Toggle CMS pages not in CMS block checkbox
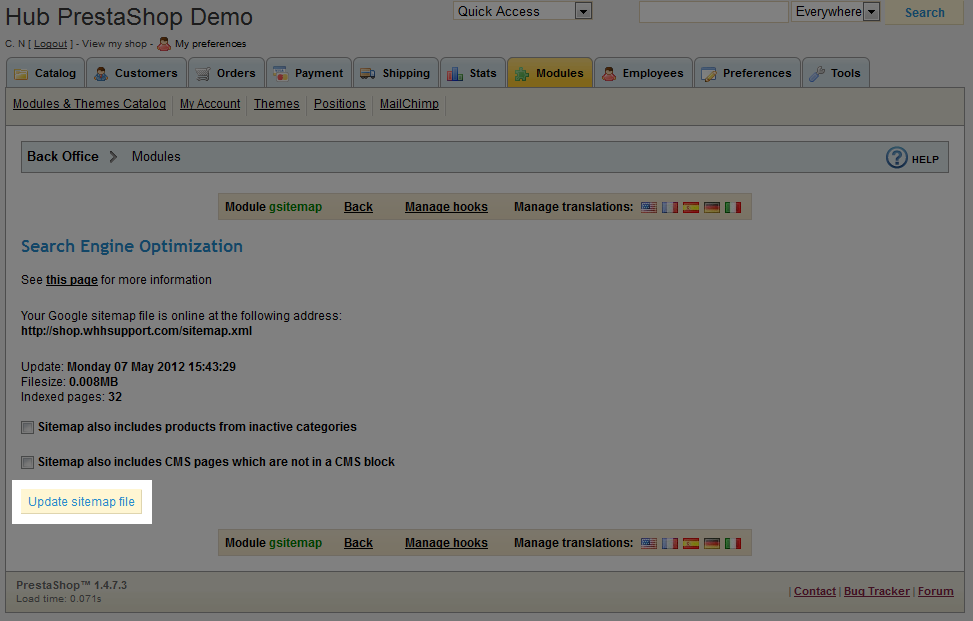Viewport: 973px width, 621px height. [27, 463]
